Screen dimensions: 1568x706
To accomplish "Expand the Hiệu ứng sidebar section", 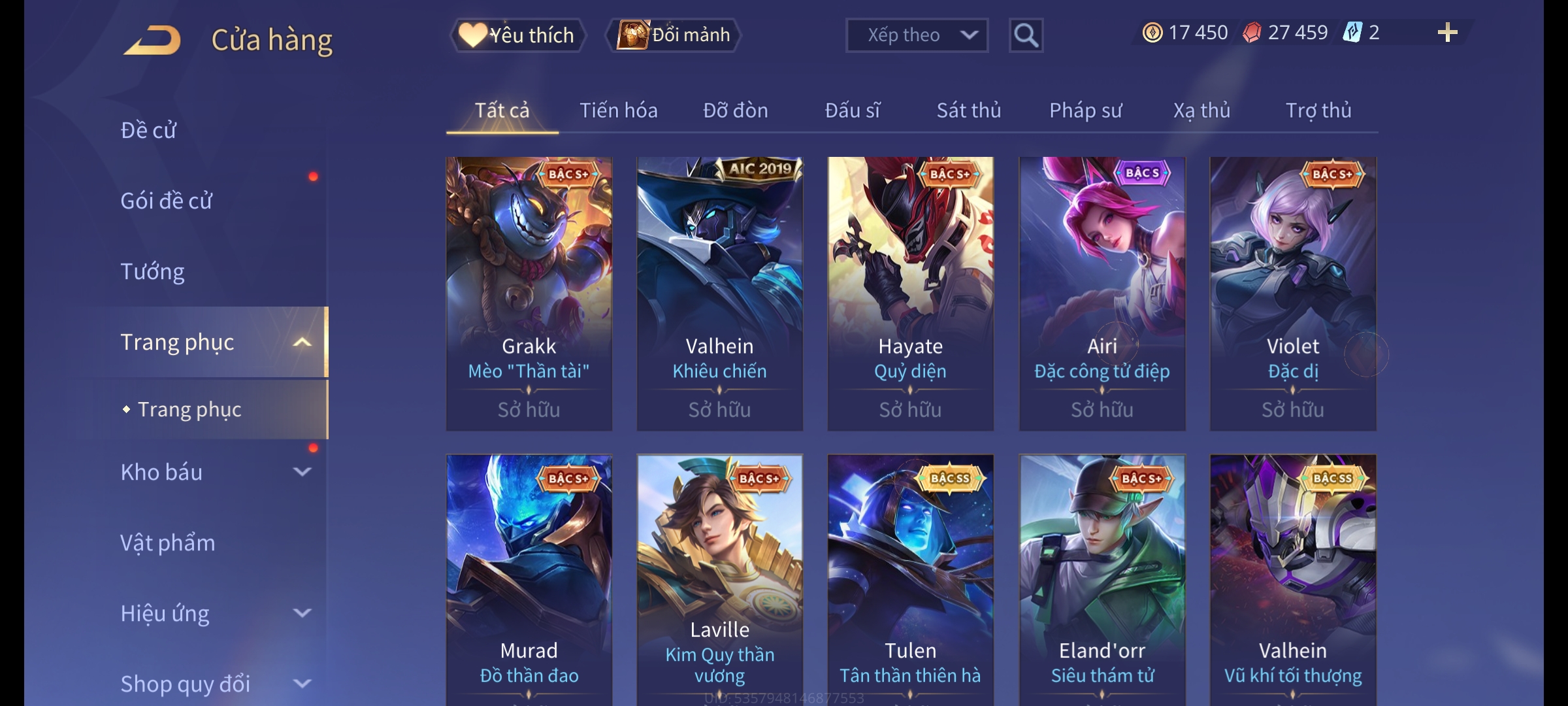I will 302,613.
